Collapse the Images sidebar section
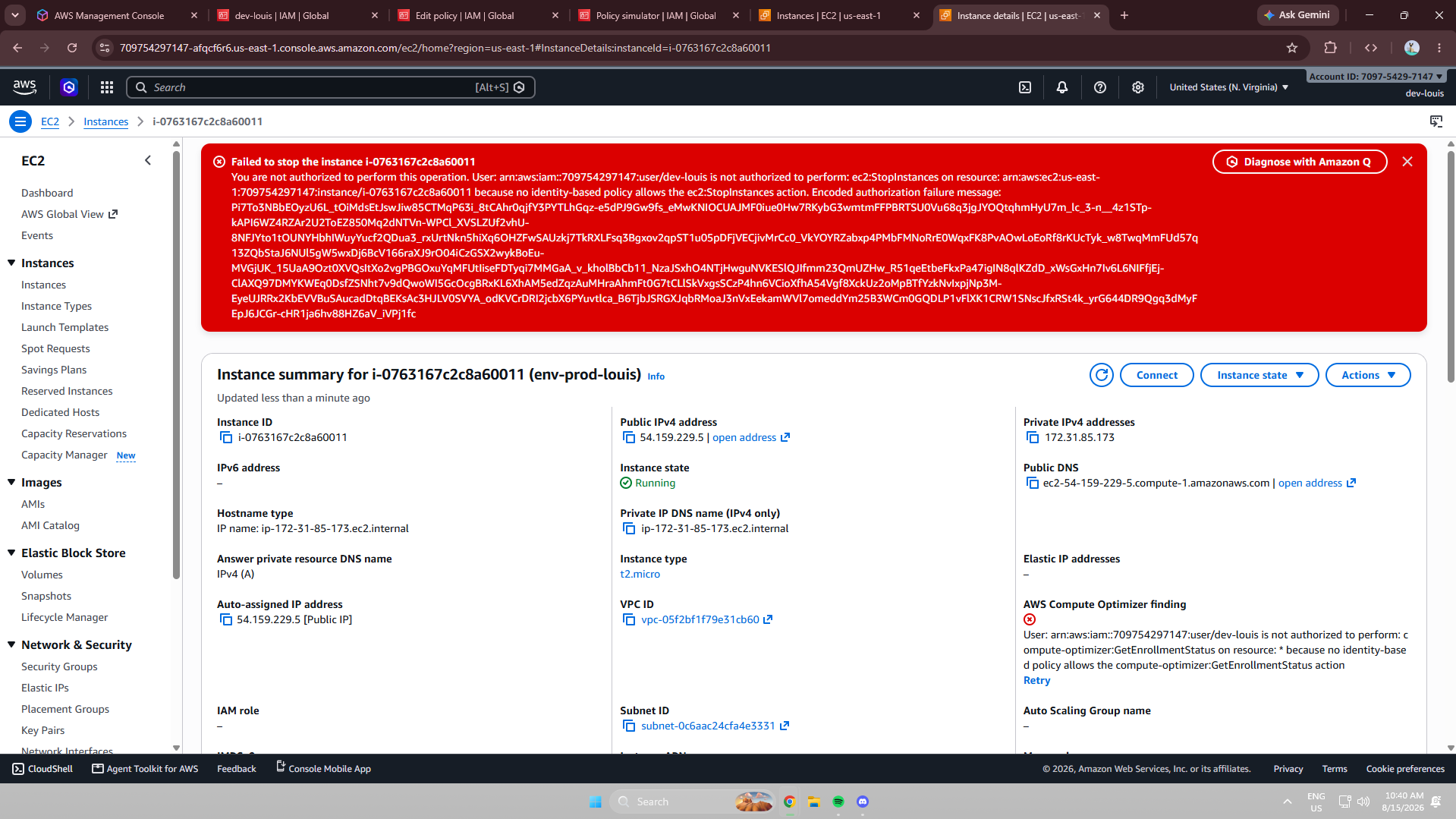 [11, 482]
